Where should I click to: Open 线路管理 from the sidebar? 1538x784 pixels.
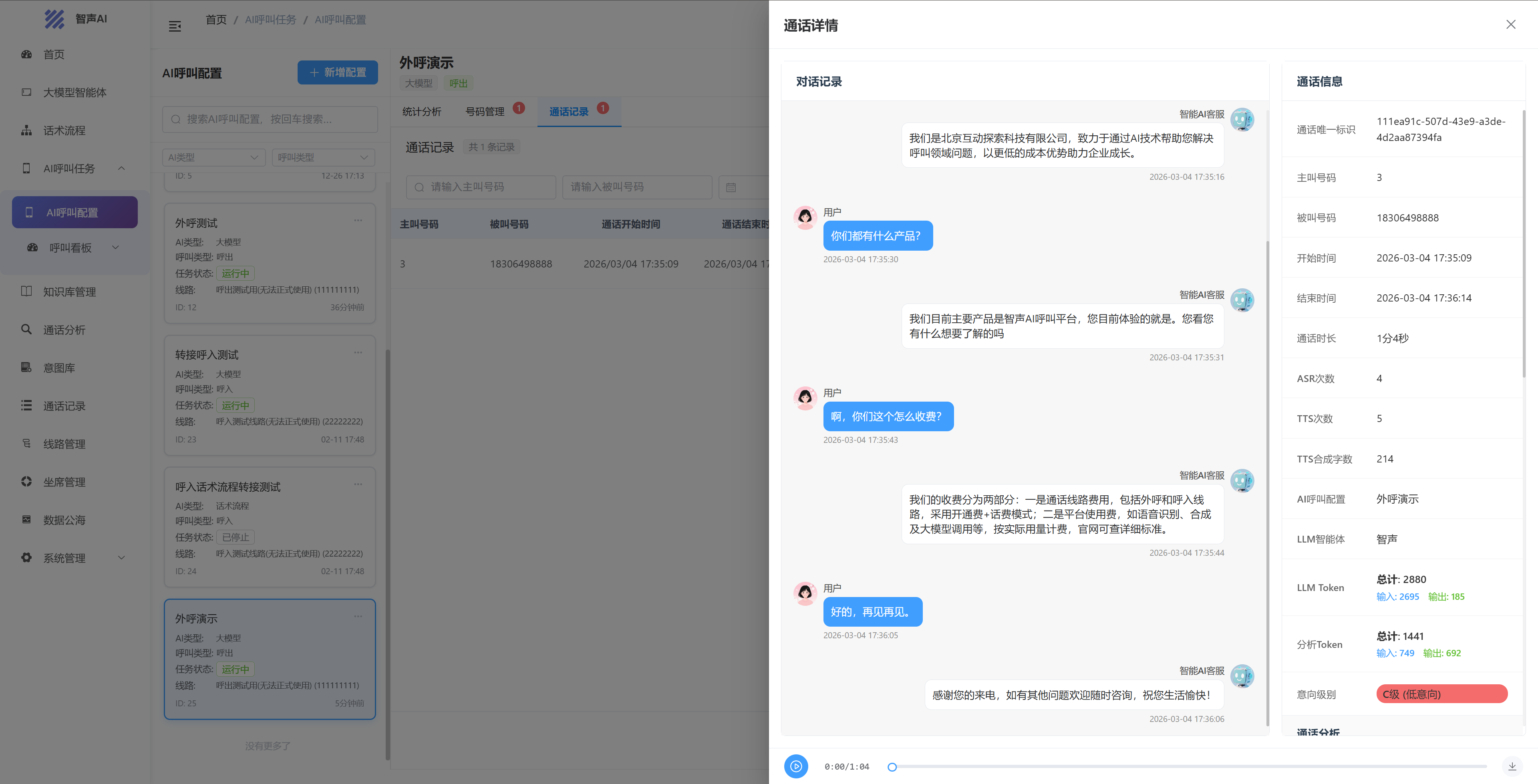(64, 444)
